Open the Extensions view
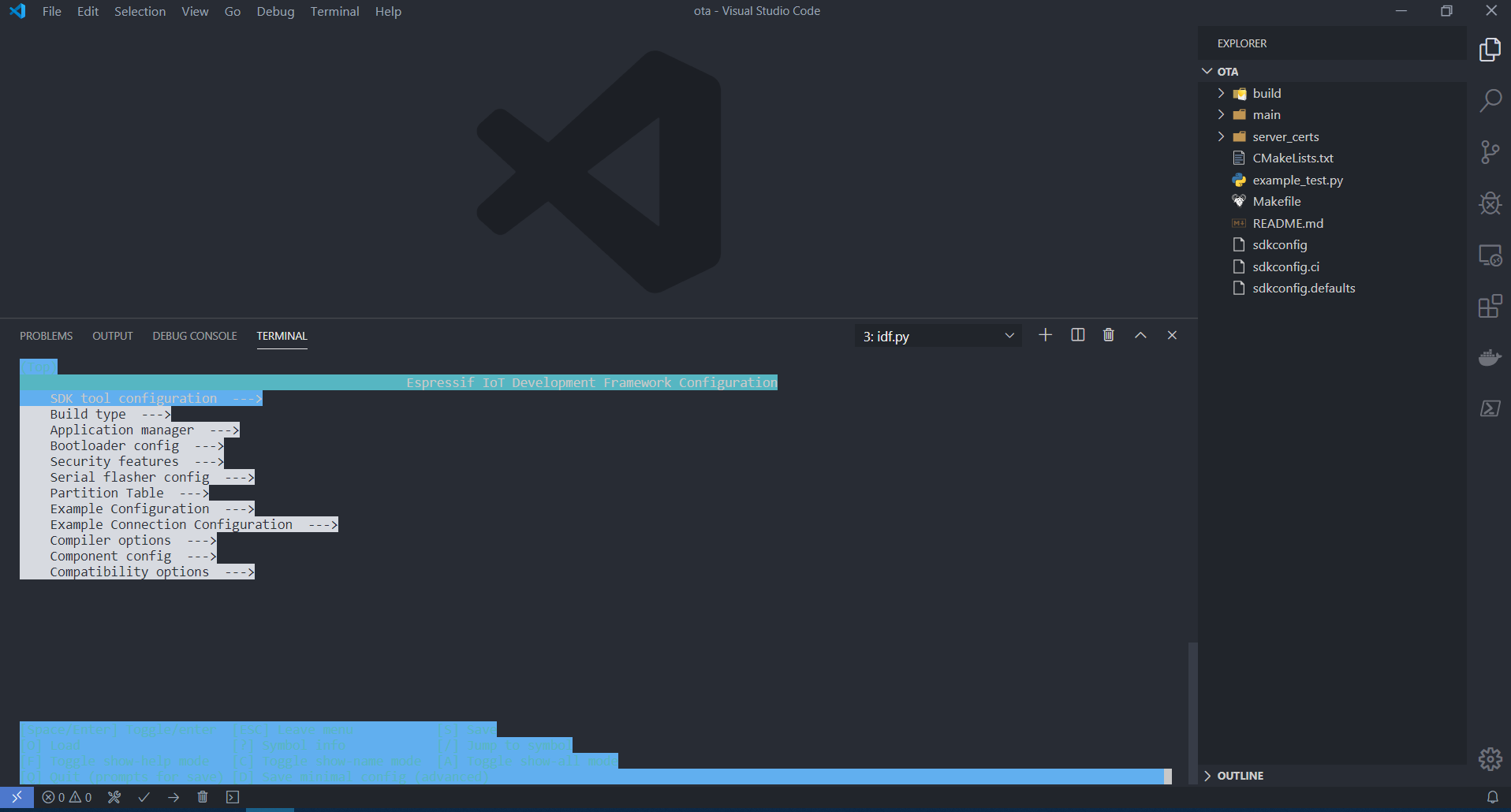1511x812 pixels. tap(1490, 306)
